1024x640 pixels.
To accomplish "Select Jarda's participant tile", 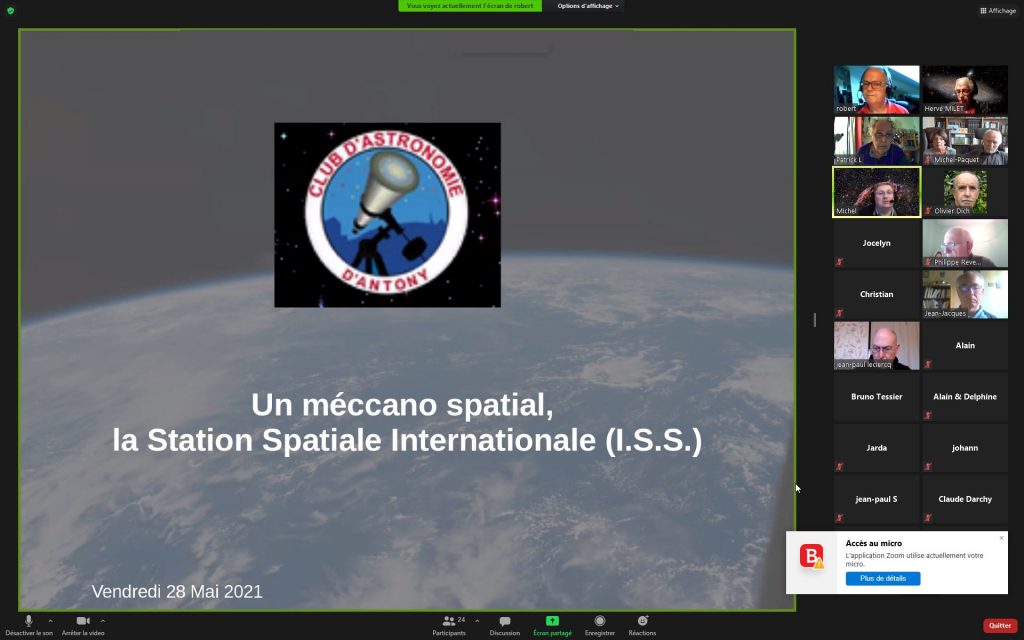I will click(876, 448).
